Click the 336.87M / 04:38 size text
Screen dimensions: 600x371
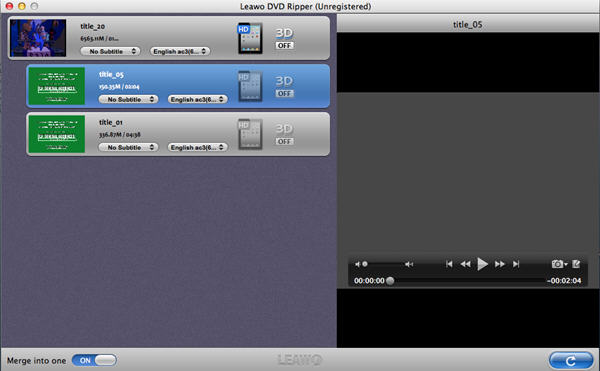coord(120,135)
